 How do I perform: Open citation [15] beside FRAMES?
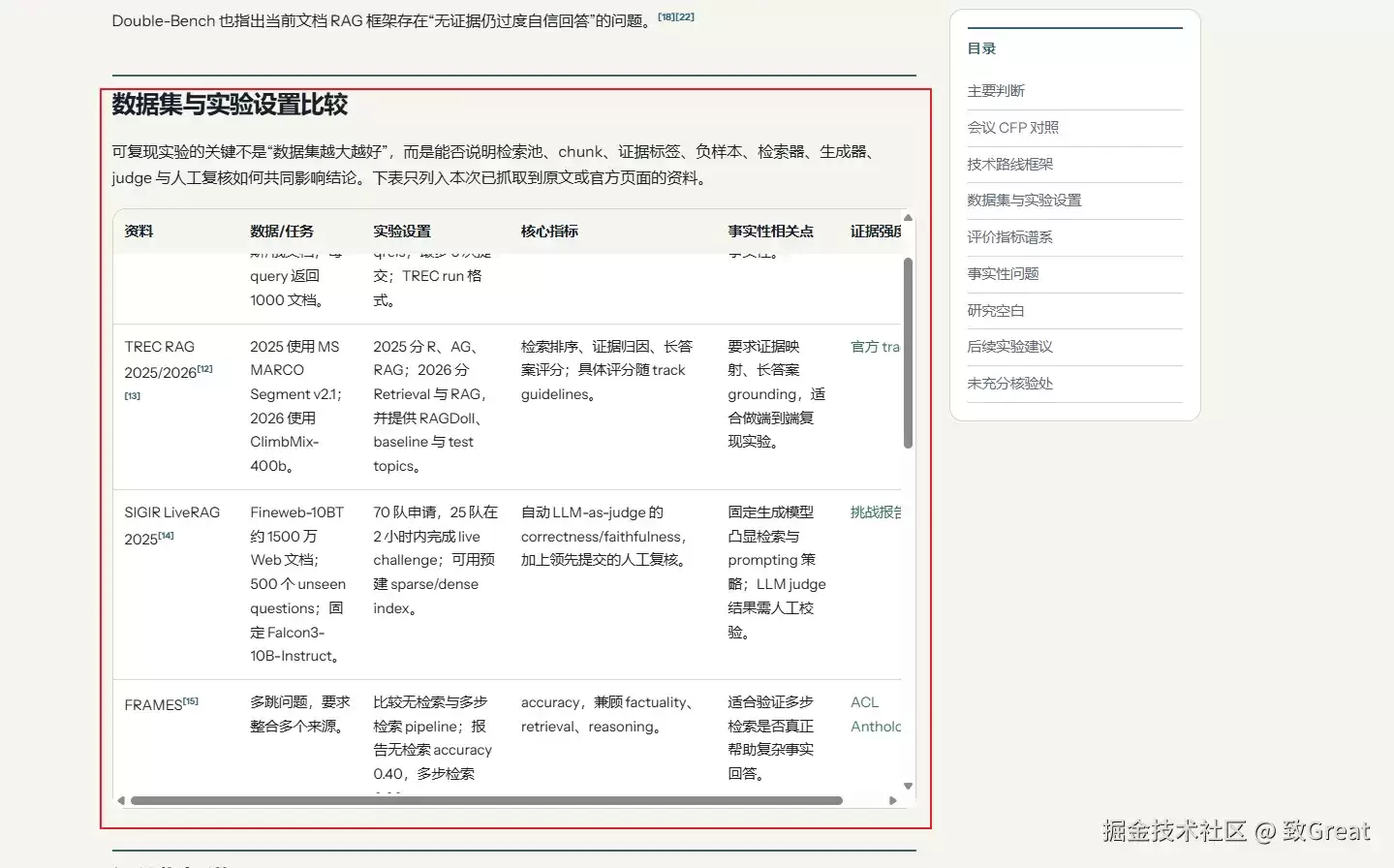[x=191, y=701]
